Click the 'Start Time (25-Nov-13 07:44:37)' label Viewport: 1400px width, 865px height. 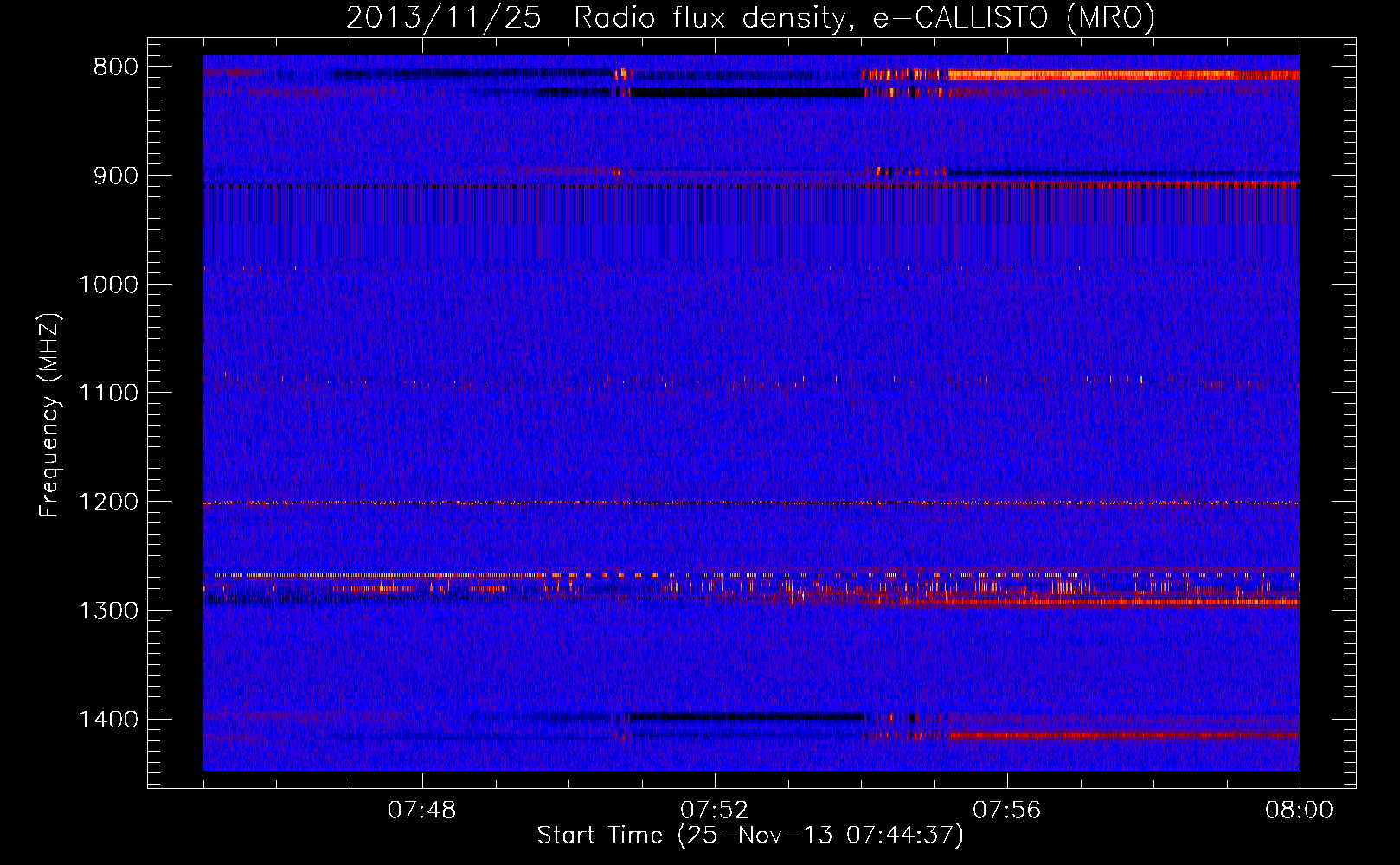click(750, 836)
